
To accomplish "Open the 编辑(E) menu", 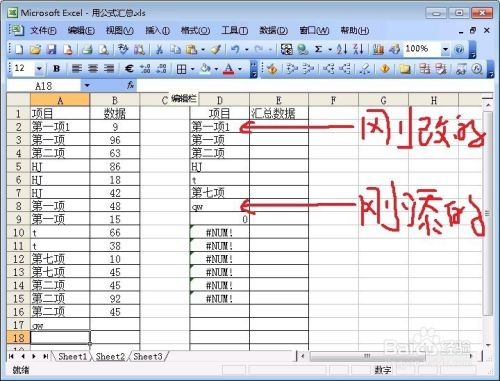I will coord(81,31).
